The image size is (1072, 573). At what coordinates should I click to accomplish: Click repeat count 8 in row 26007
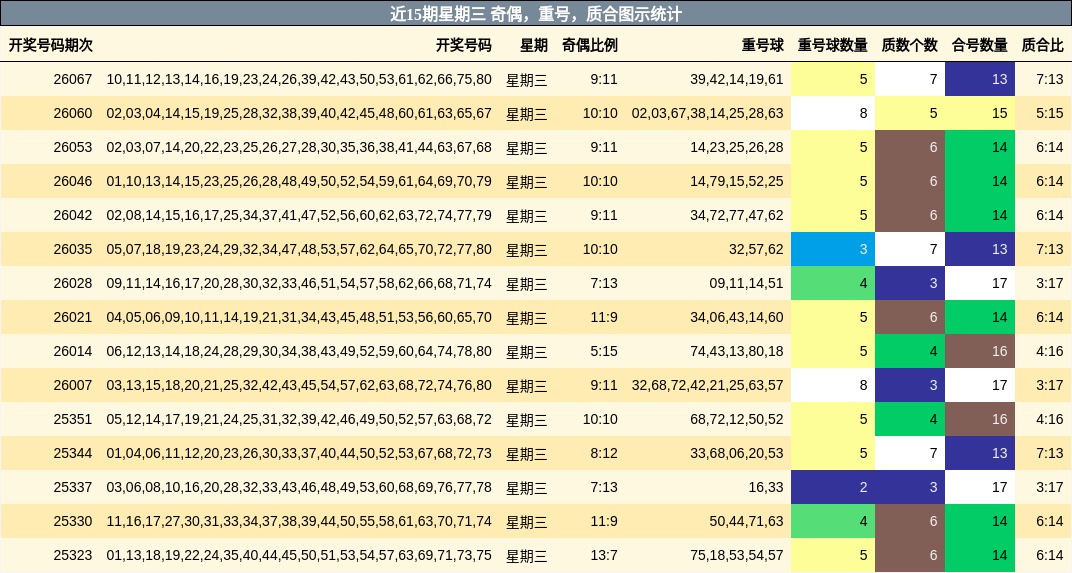833,386
